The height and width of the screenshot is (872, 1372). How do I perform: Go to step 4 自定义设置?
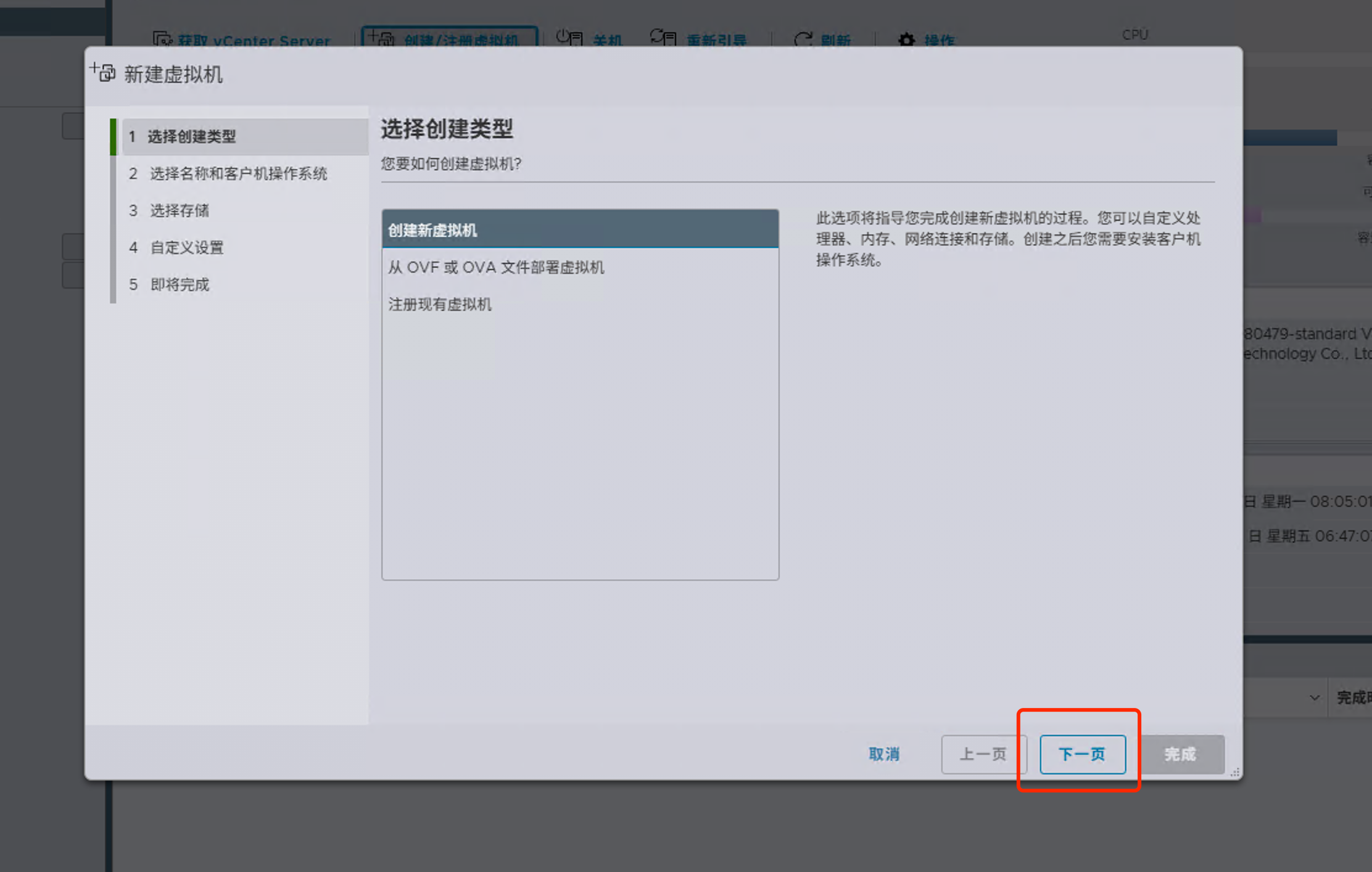pos(187,247)
